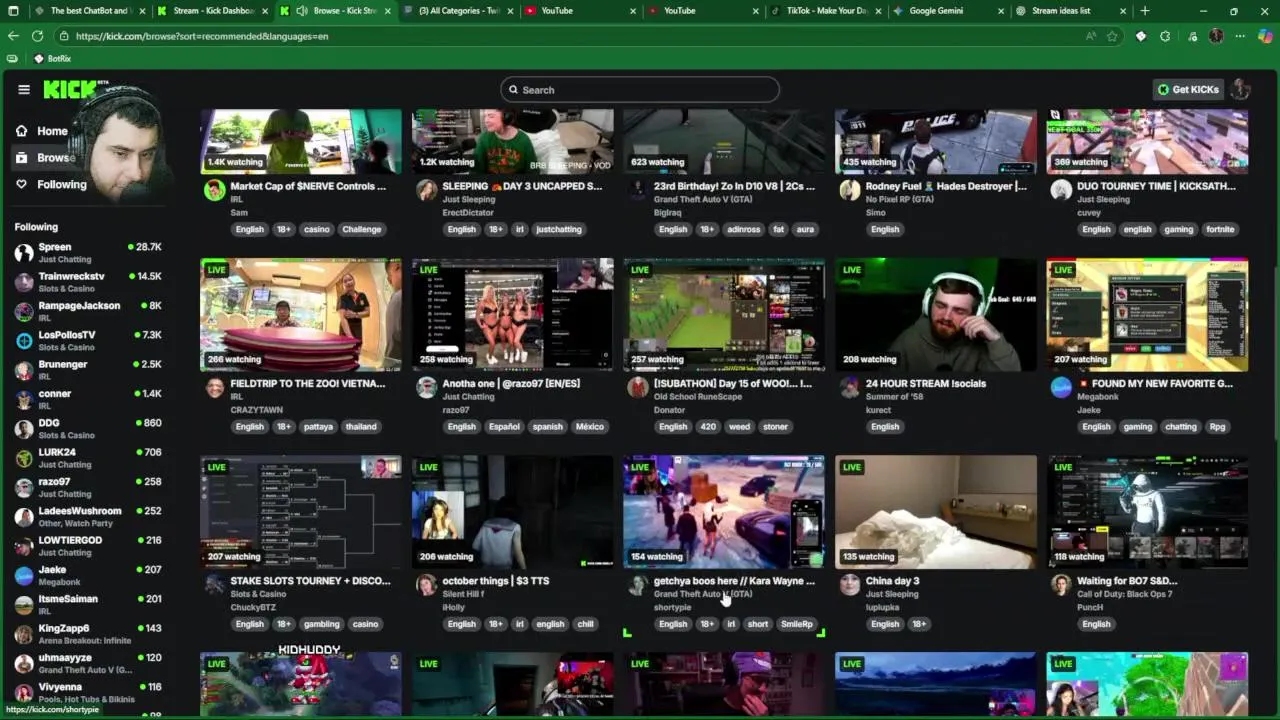Go back with browser back arrow
The height and width of the screenshot is (720, 1280).
click(x=13, y=36)
